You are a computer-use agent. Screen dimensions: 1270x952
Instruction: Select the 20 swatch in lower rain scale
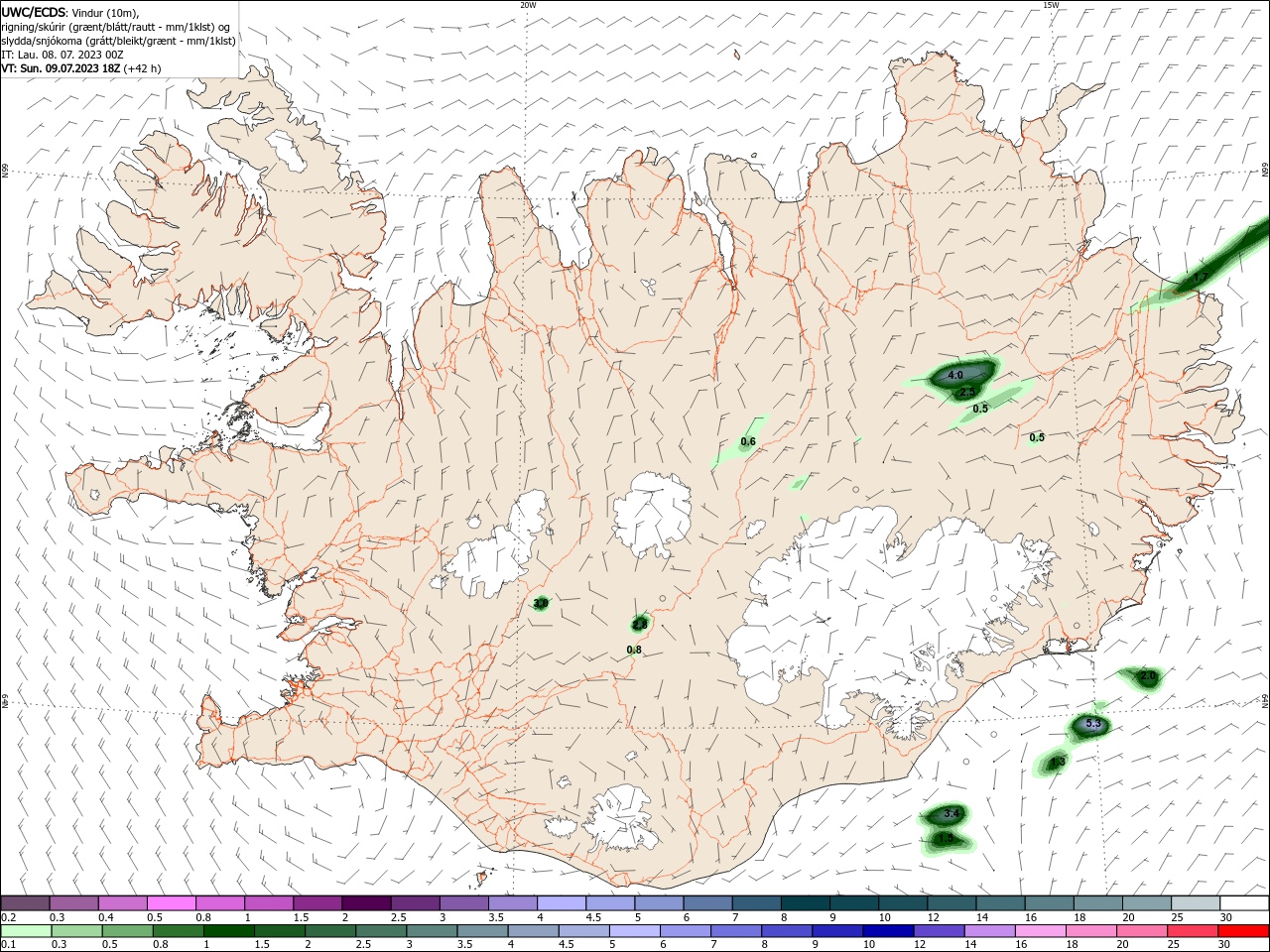click(x=1141, y=931)
